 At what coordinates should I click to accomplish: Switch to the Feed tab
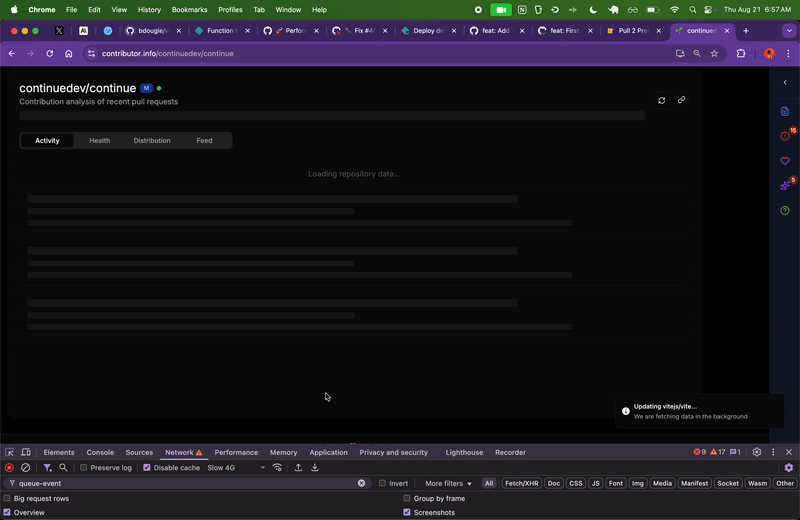point(204,141)
